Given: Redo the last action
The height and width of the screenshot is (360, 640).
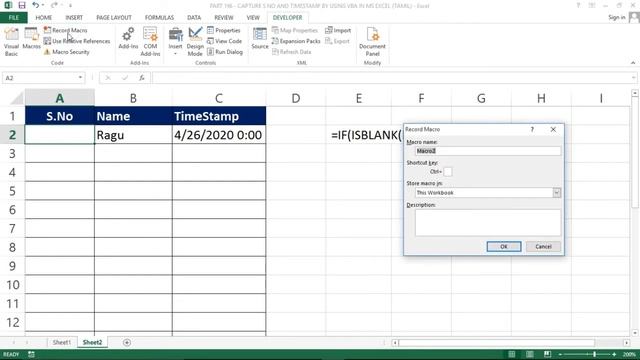Looking at the screenshot, I should pyautogui.click(x=54, y=5).
